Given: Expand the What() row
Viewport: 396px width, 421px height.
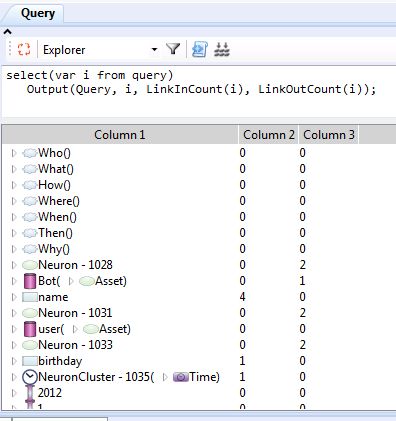Looking at the screenshot, I should (x=14, y=169).
